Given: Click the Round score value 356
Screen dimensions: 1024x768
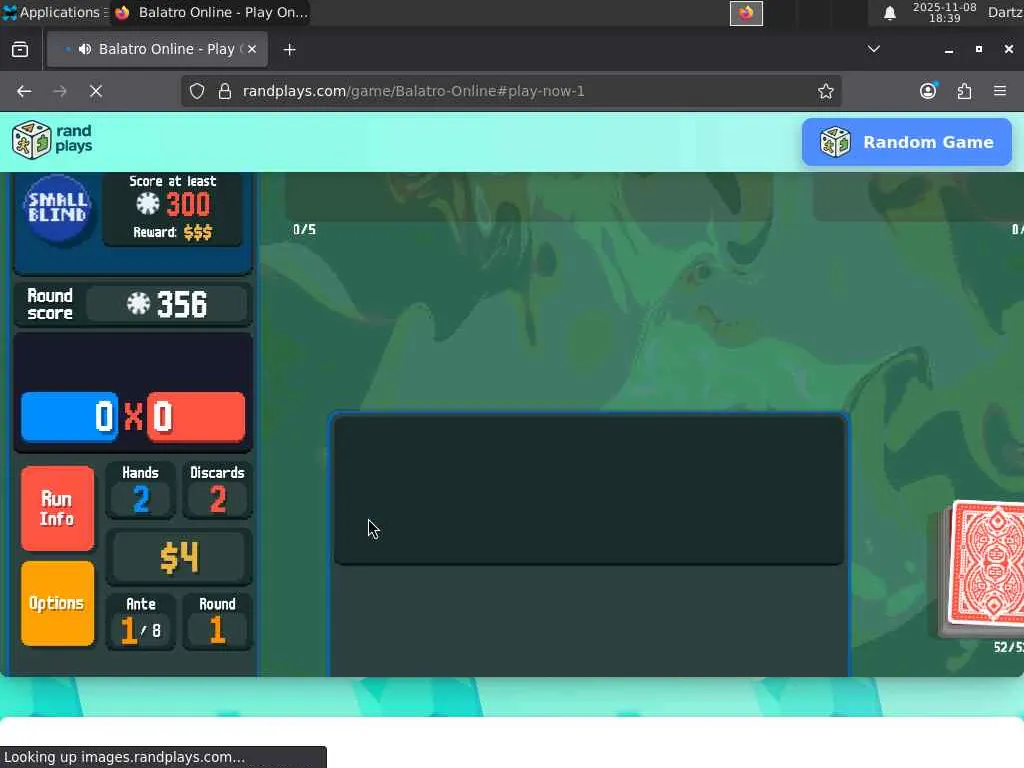Looking at the screenshot, I should tap(182, 304).
